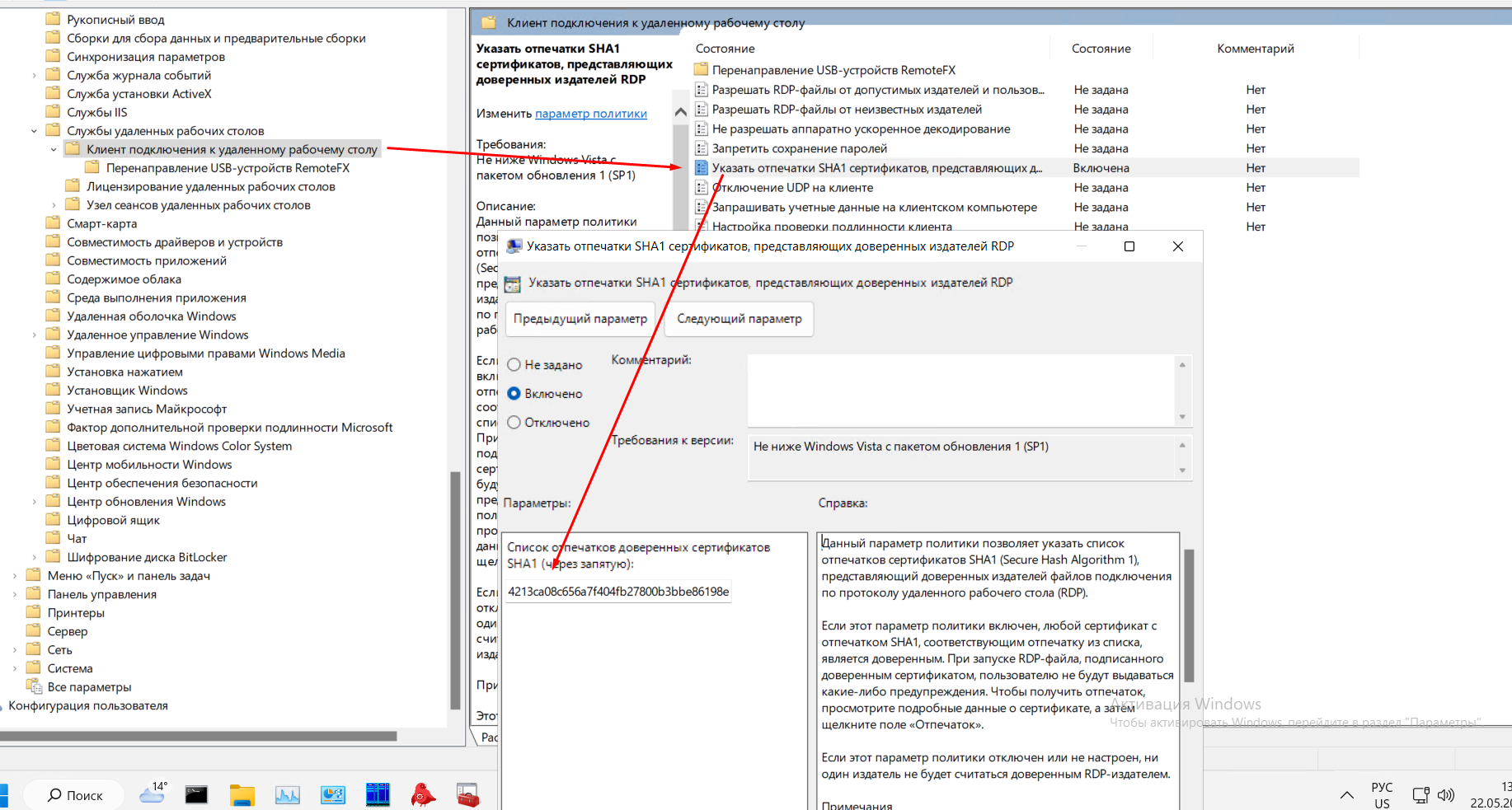The width and height of the screenshot is (1512, 810).
Task: Open the Command Prompt taskbar icon
Action: click(196, 794)
